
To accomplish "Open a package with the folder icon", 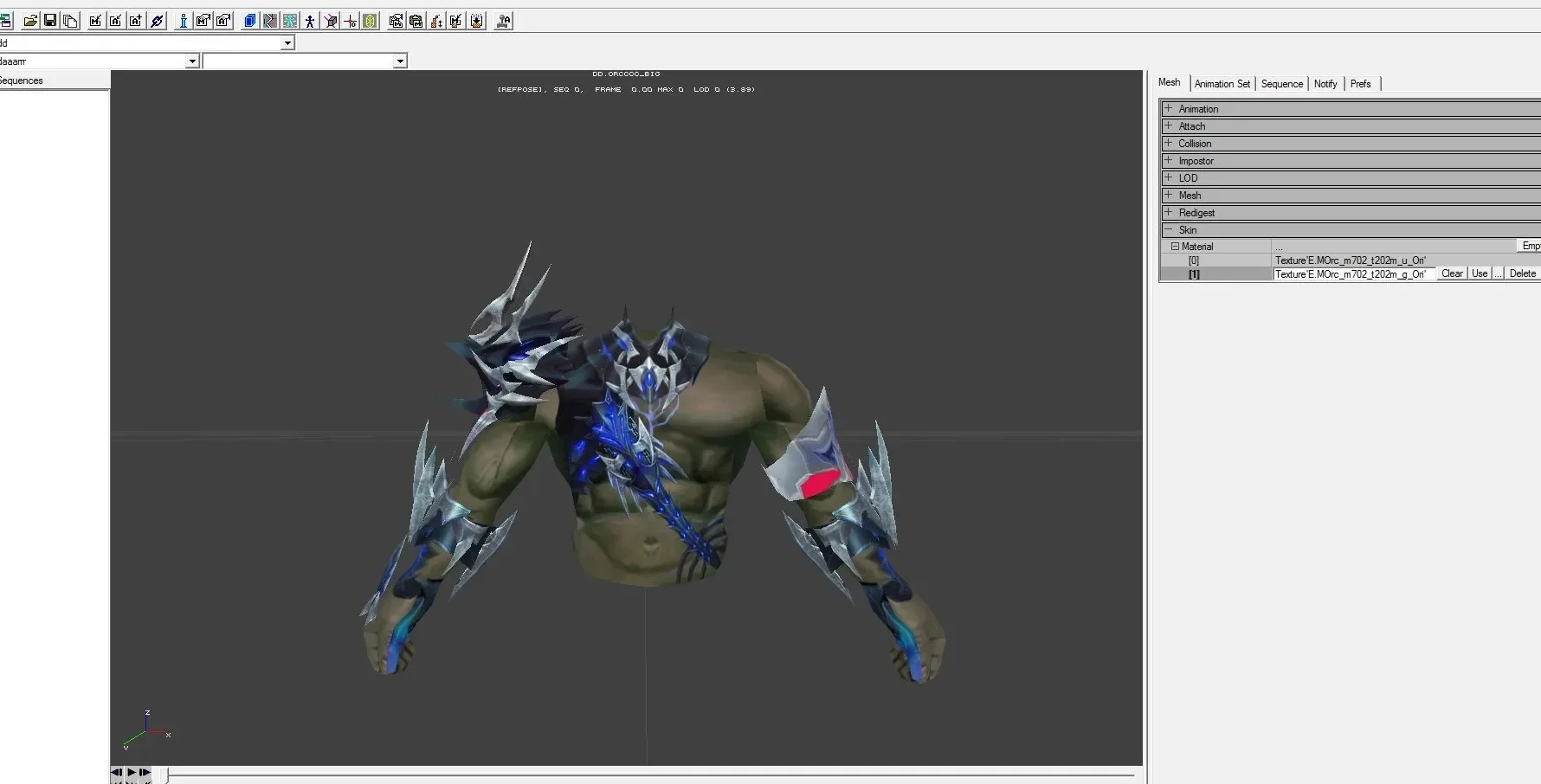I will pyautogui.click(x=30, y=21).
